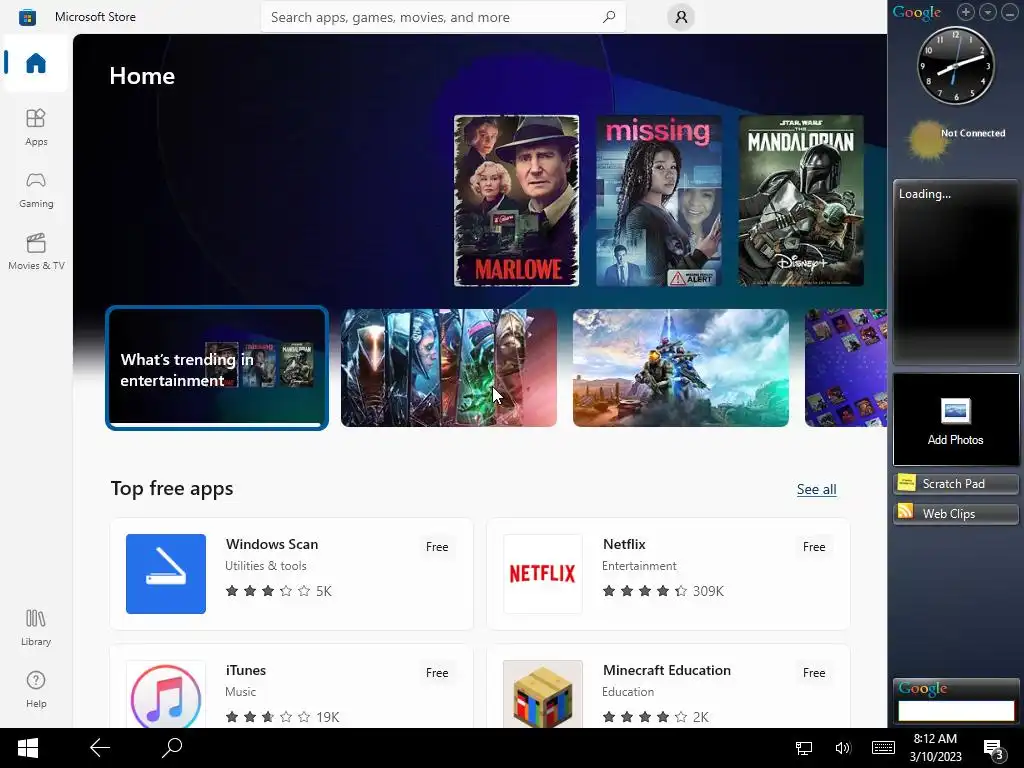Go to the Gaming section
The height and width of the screenshot is (768, 1024).
click(x=36, y=189)
